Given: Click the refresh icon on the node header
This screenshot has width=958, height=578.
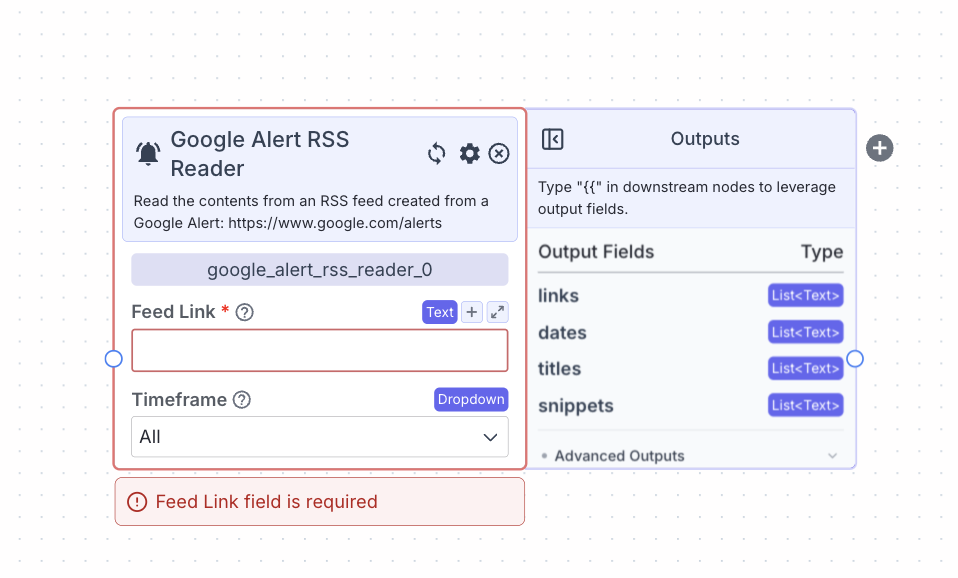Looking at the screenshot, I should tap(435, 154).
